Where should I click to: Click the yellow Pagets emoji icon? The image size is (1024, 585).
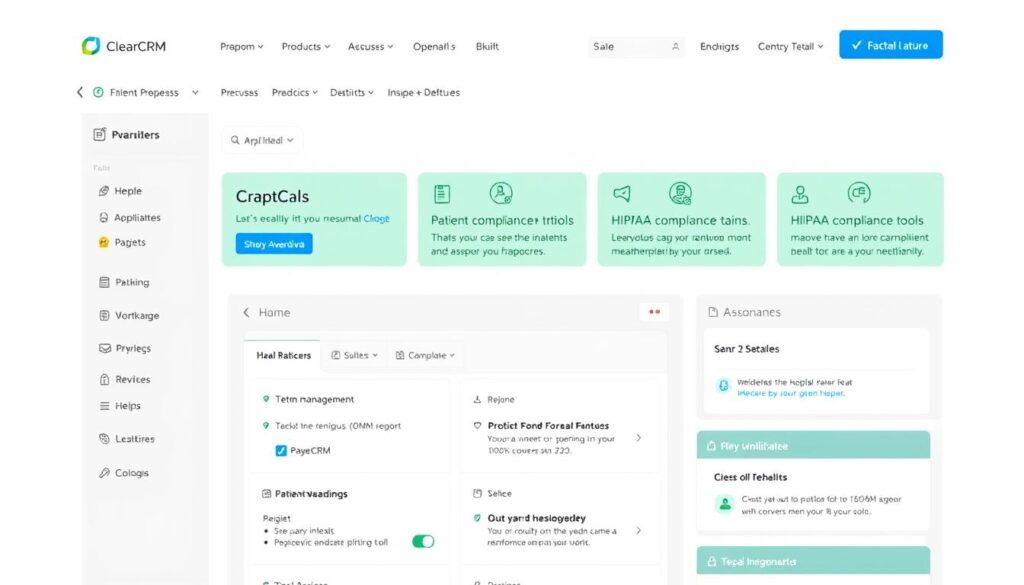point(103,242)
